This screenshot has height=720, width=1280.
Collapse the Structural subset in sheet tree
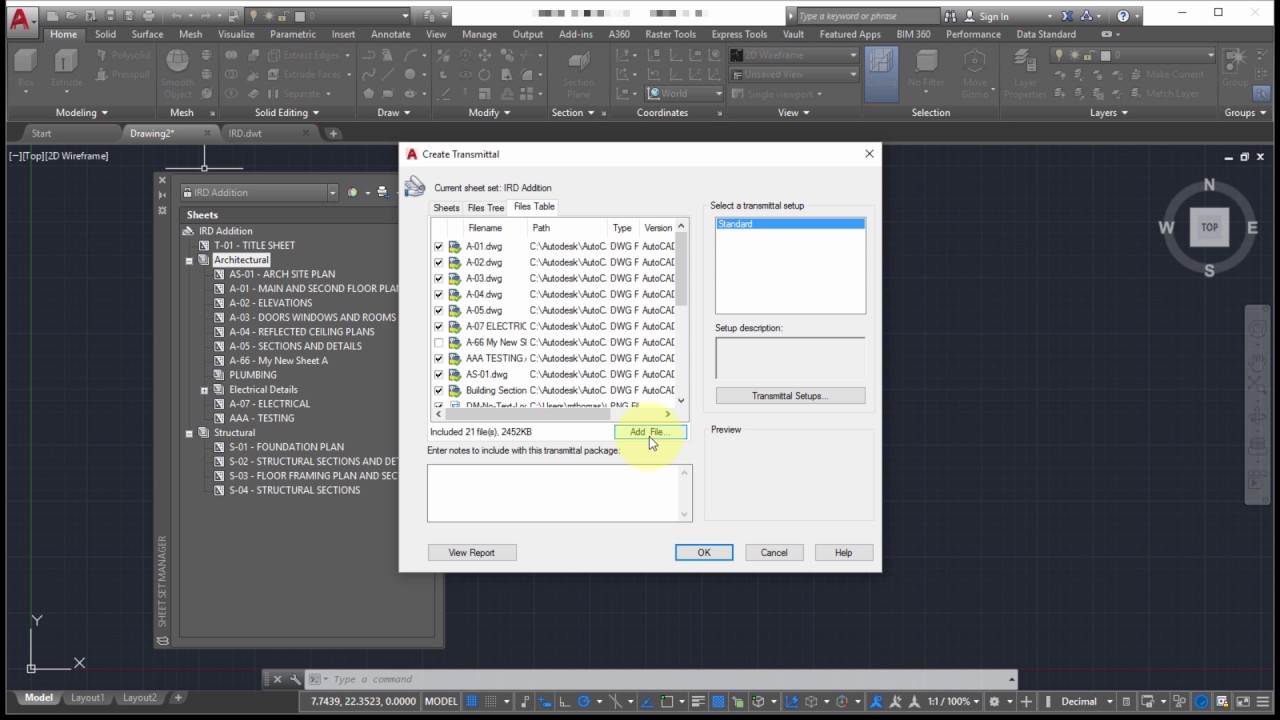coord(189,433)
